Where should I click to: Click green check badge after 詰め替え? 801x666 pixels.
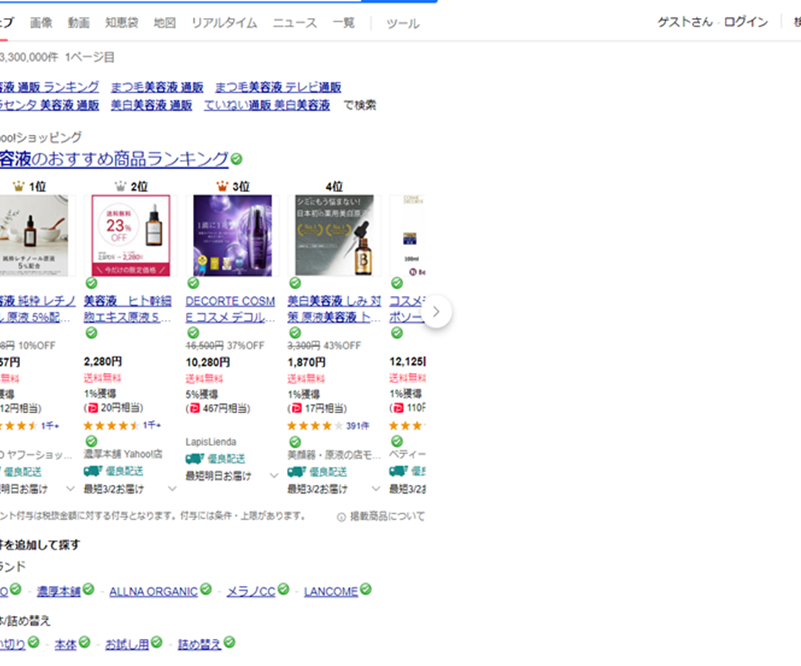(x=231, y=642)
